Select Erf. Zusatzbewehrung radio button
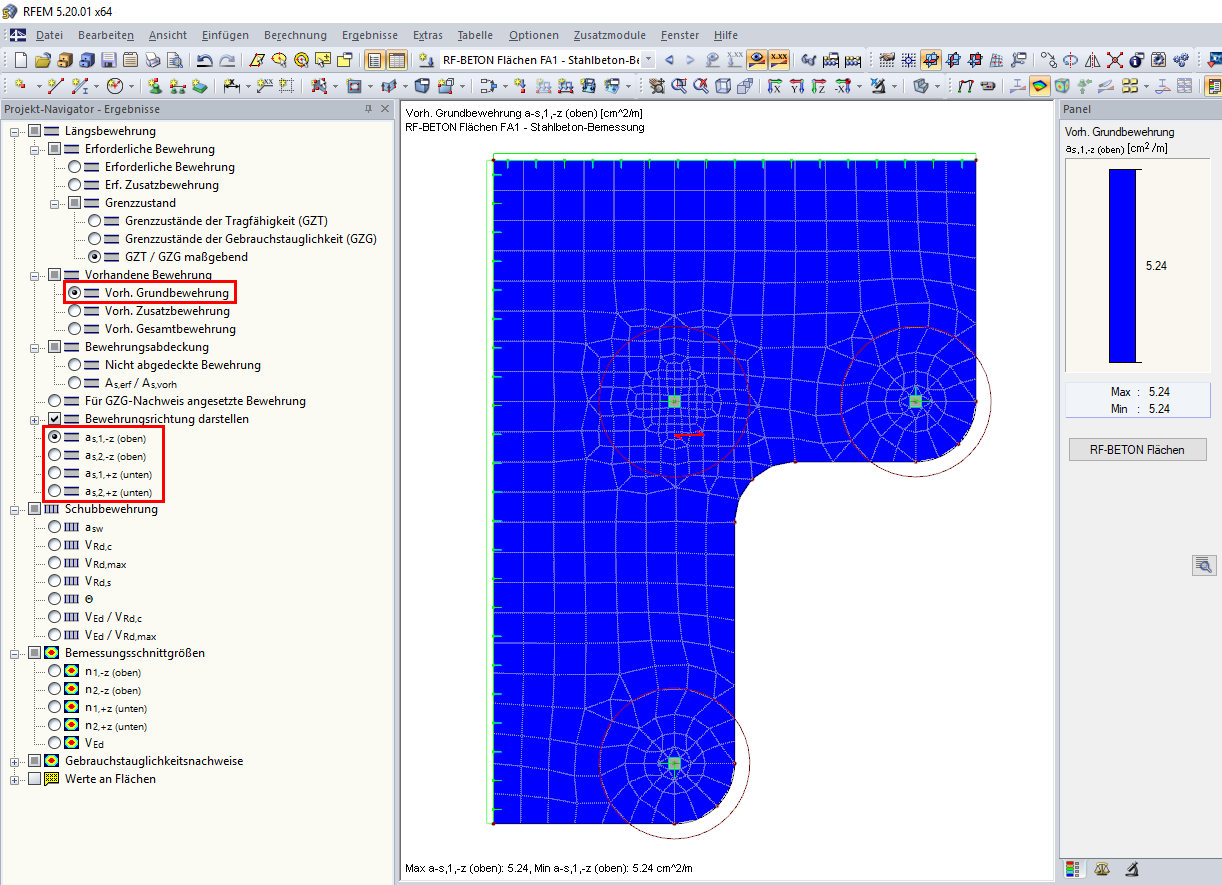This screenshot has width=1222, height=885. coord(75,185)
